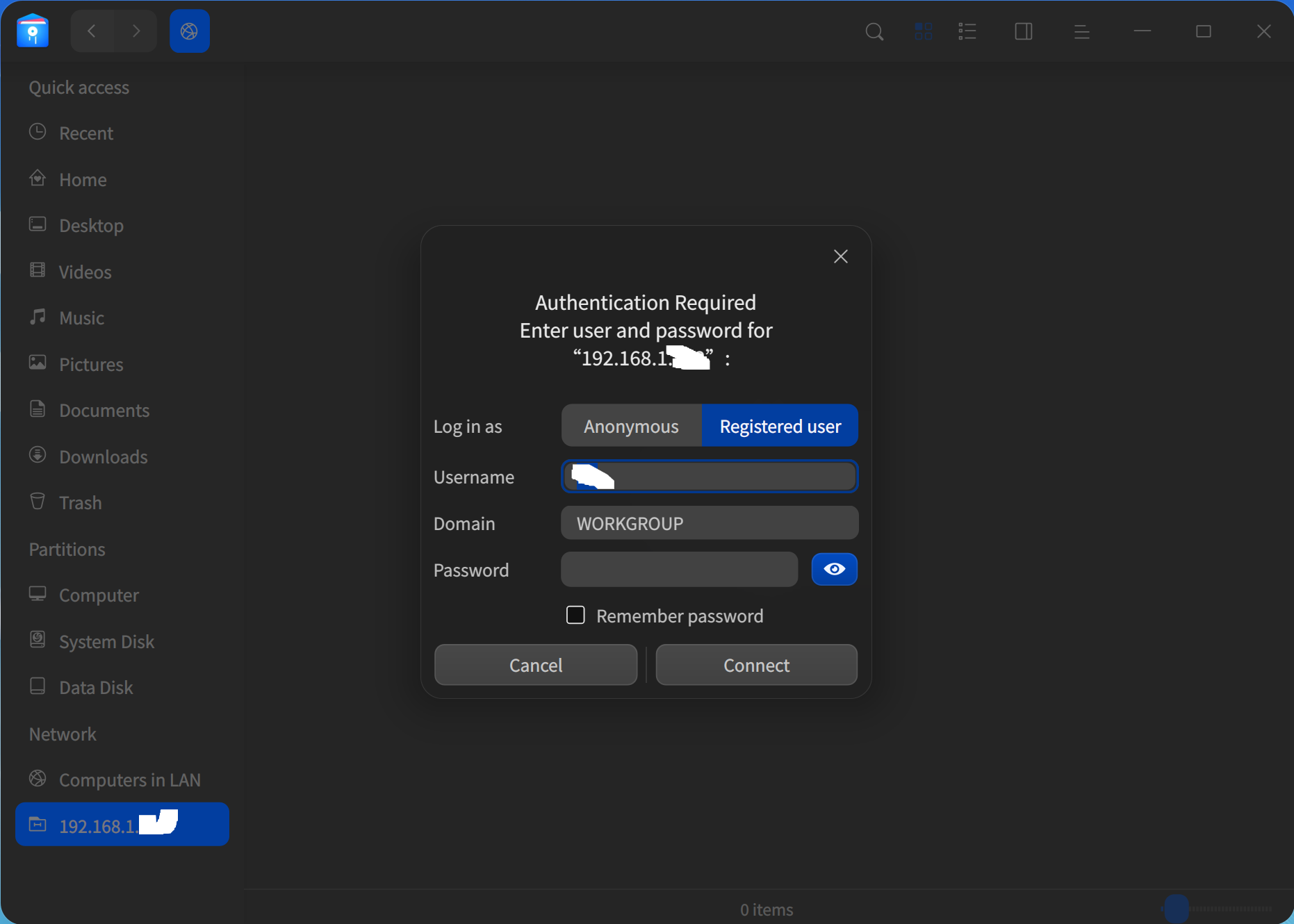Open the search magnifier
Screen dimensions: 1294x924
pos(874,31)
